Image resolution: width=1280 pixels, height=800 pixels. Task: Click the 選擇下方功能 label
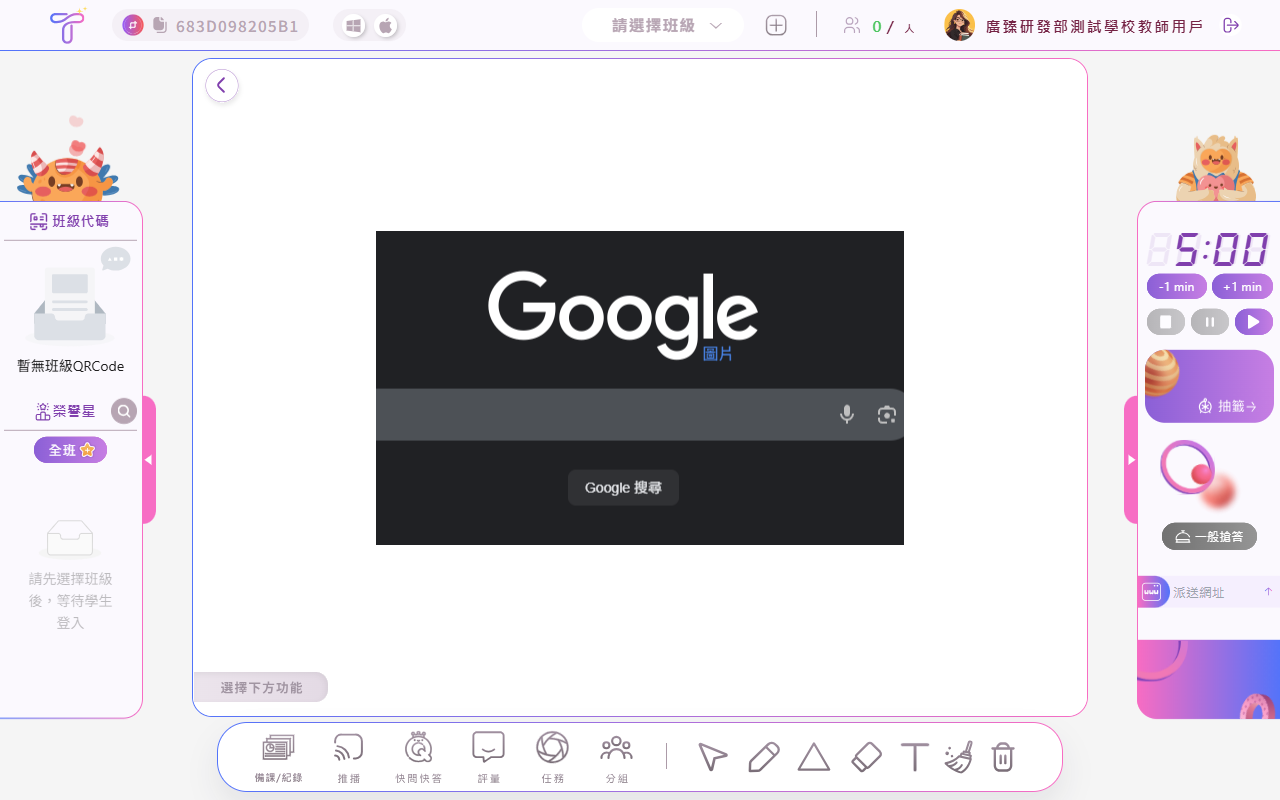click(260, 687)
